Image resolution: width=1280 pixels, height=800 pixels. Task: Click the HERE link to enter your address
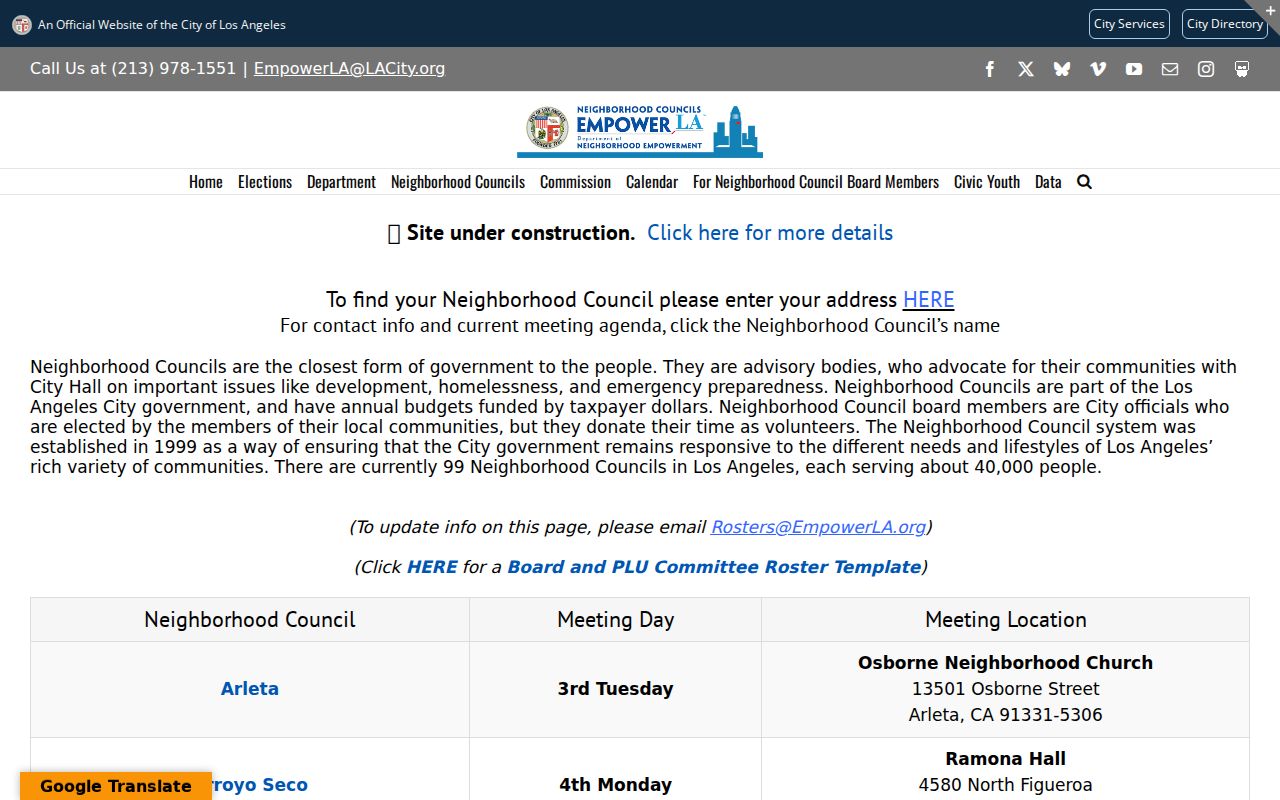coord(928,300)
